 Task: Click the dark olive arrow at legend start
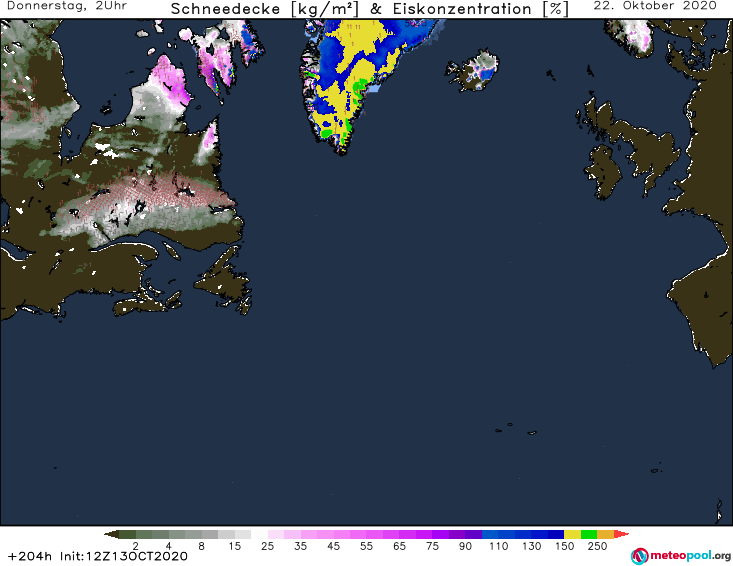pos(111,534)
